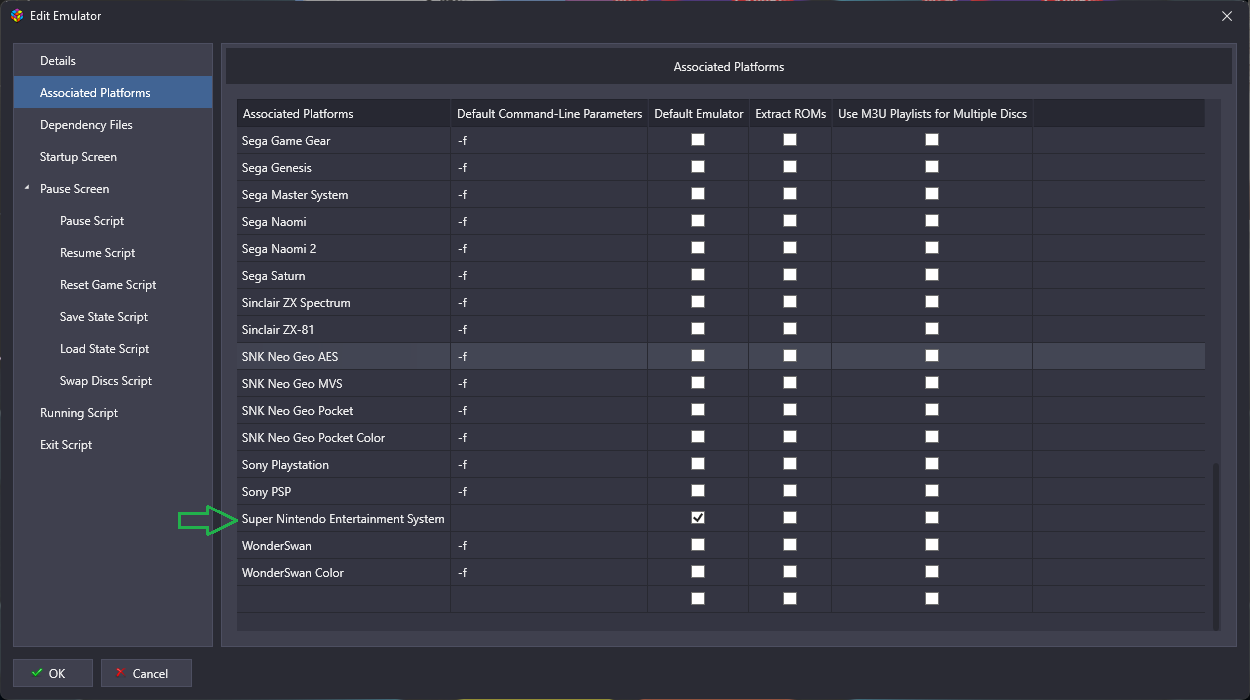Click the Use M3U Playlists column header
The width and height of the screenshot is (1250, 700).
[x=932, y=113]
